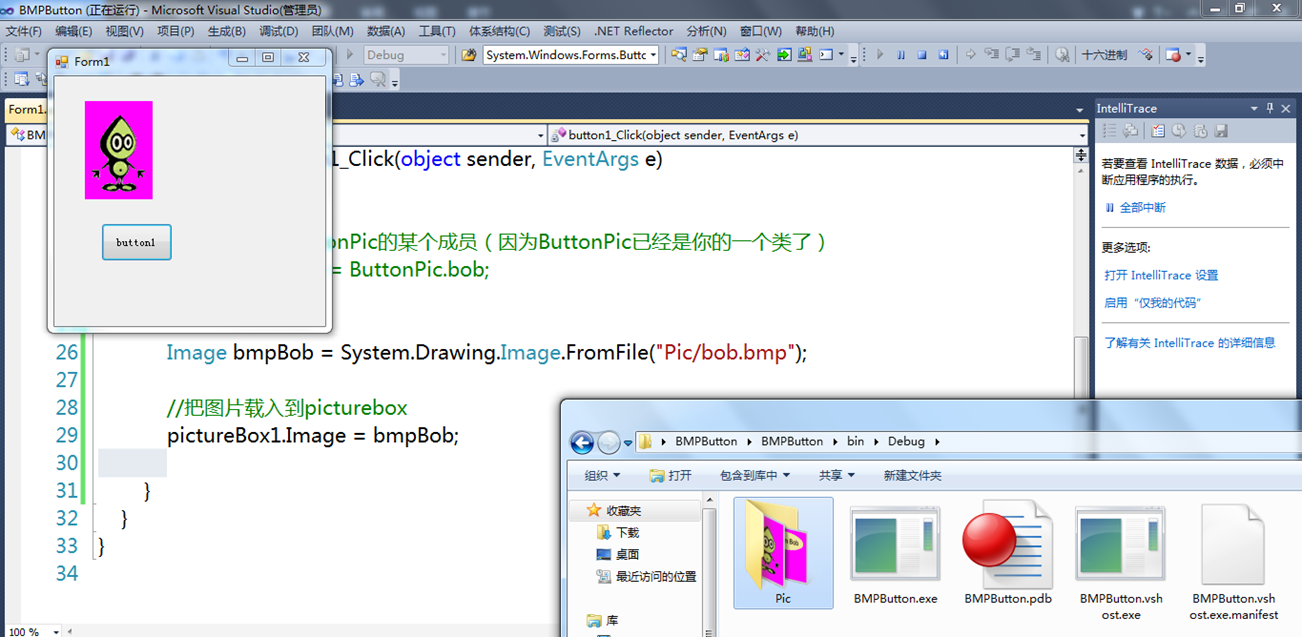Open the Toolbox hammer-wrench icon
This screenshot has width=1302, height=637.
tap(762, 55)
